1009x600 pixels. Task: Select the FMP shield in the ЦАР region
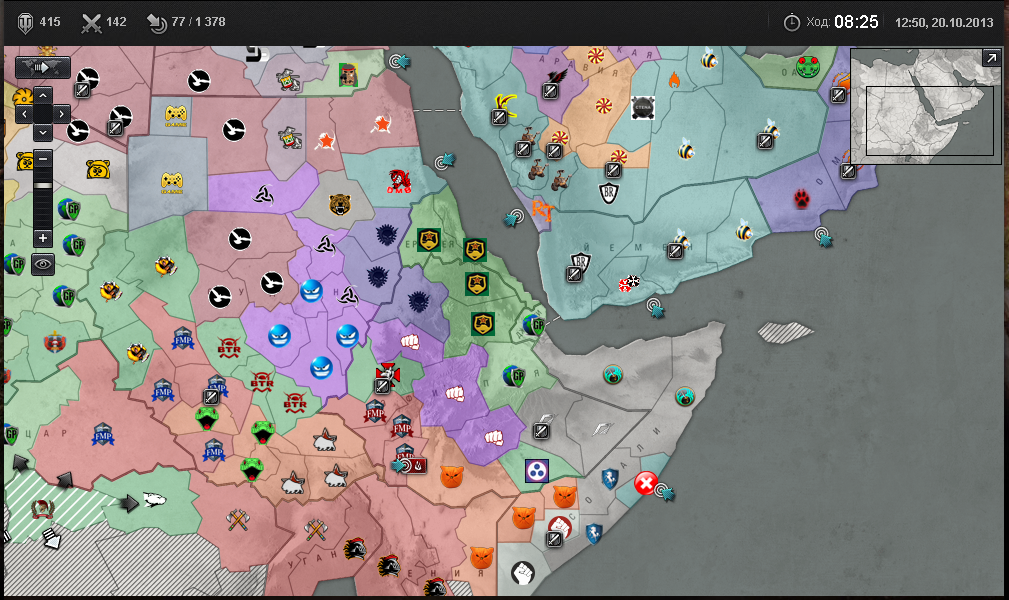coord(103,435)
